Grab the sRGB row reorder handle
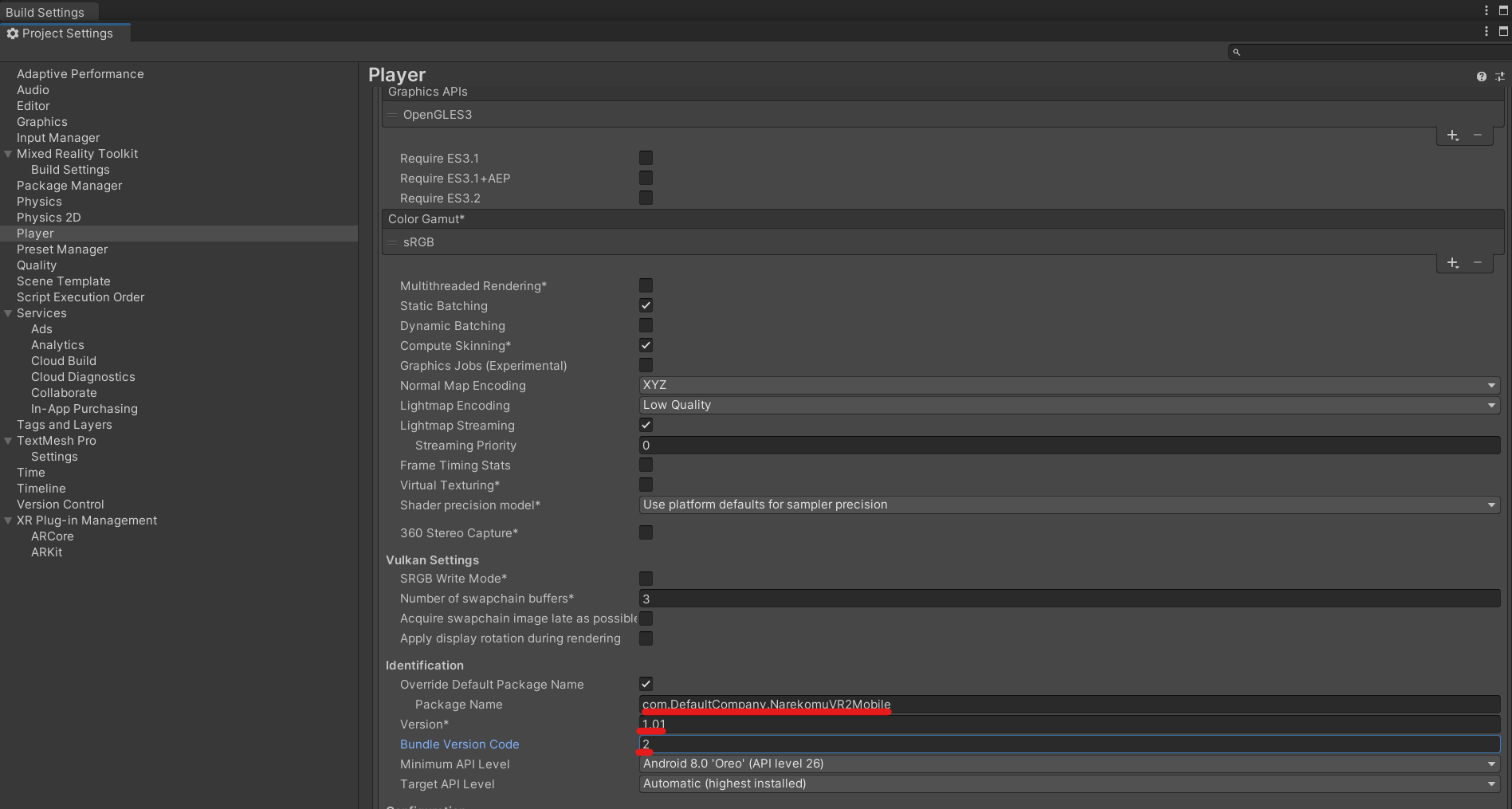This screenshot has width=1512, height=809. [x=392, y=242]
